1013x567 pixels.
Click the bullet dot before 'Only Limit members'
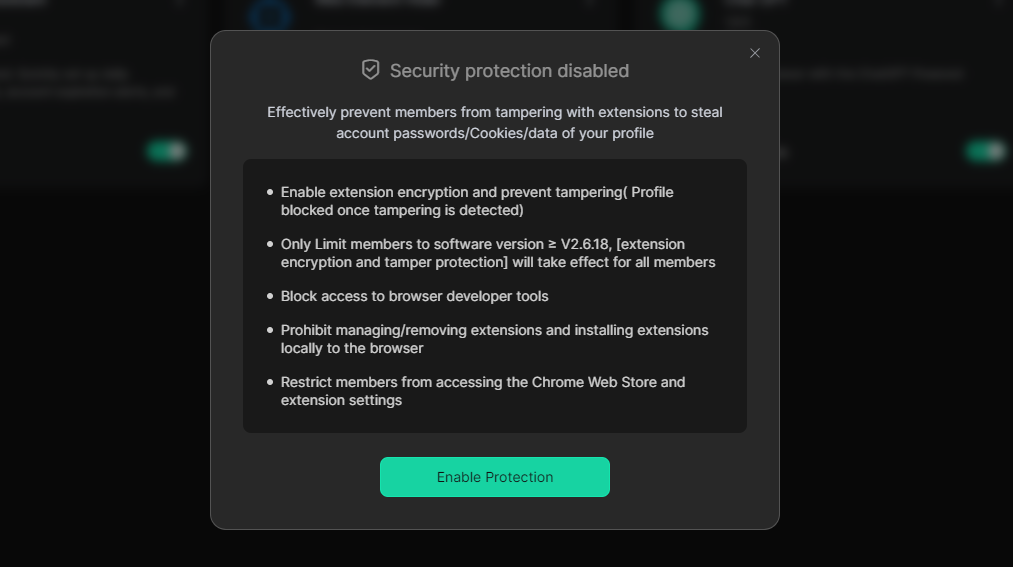(270, 244)
